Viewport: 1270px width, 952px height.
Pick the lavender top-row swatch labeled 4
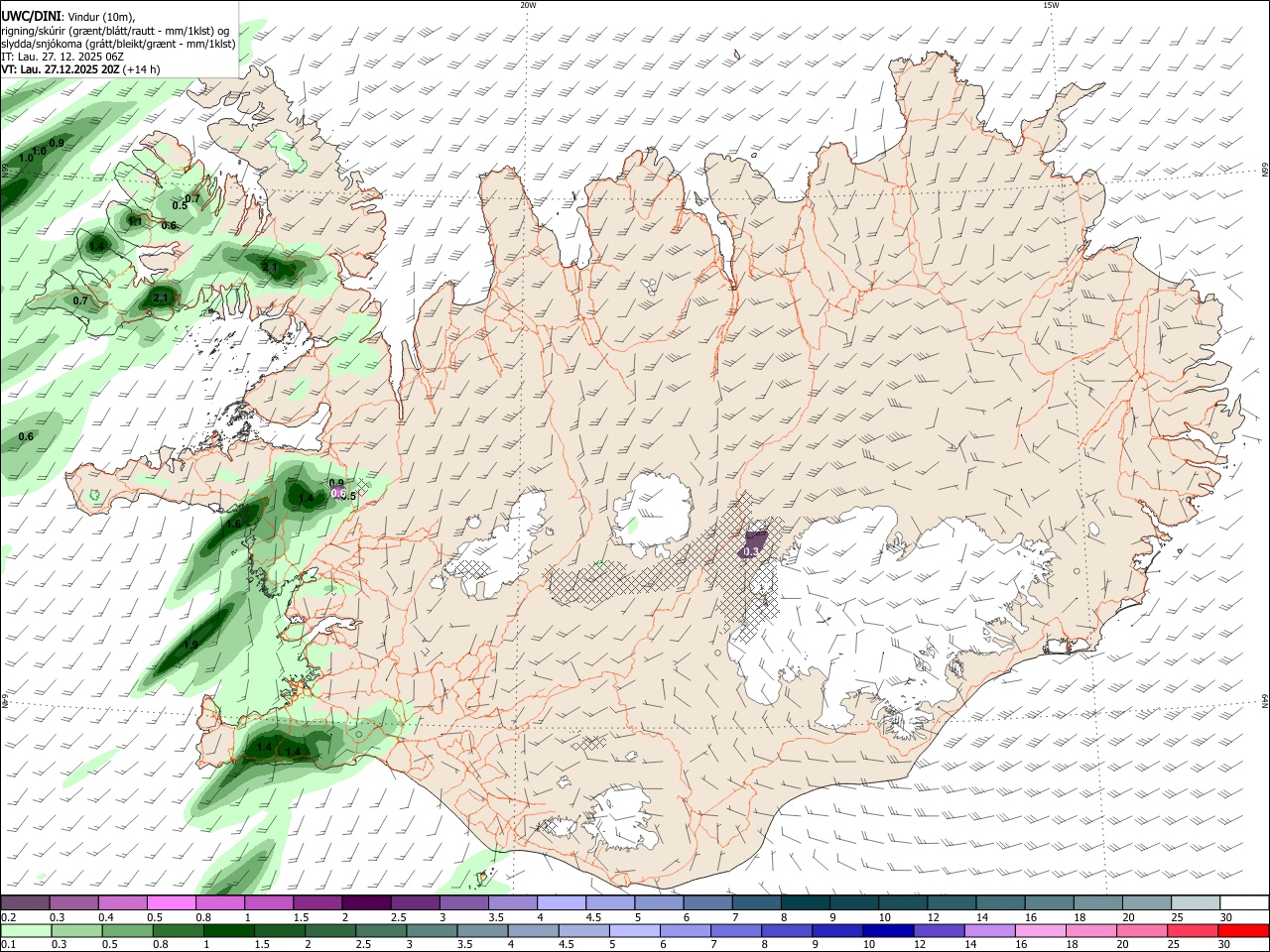click(562, 902)
